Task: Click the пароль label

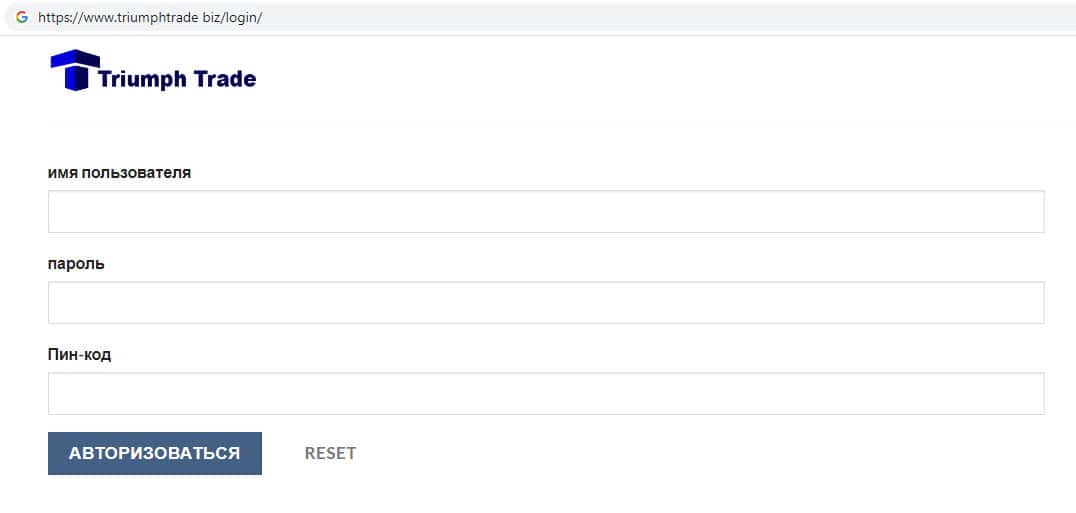Action: (x=76, y=264)
